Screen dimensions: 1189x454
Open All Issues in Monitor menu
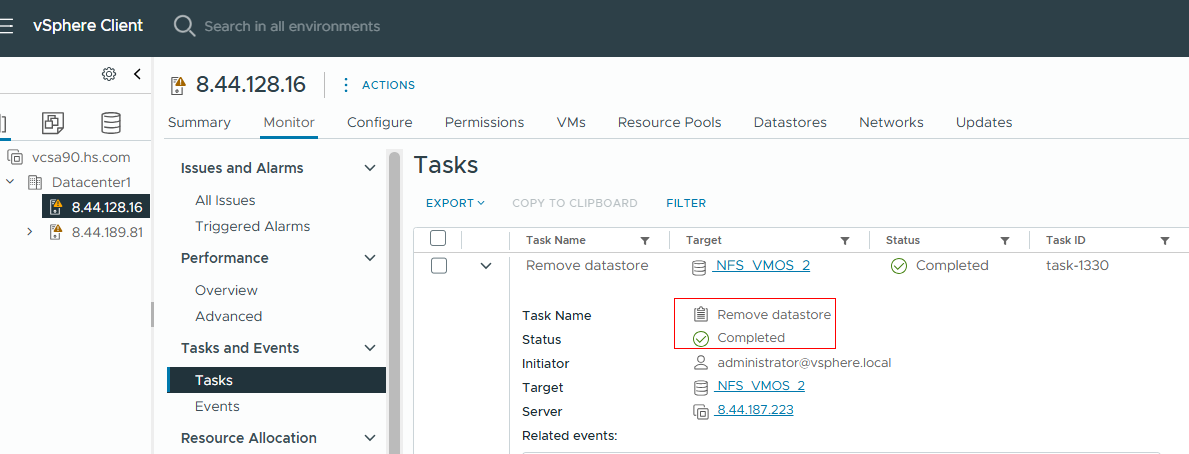[x=225, y=201]
